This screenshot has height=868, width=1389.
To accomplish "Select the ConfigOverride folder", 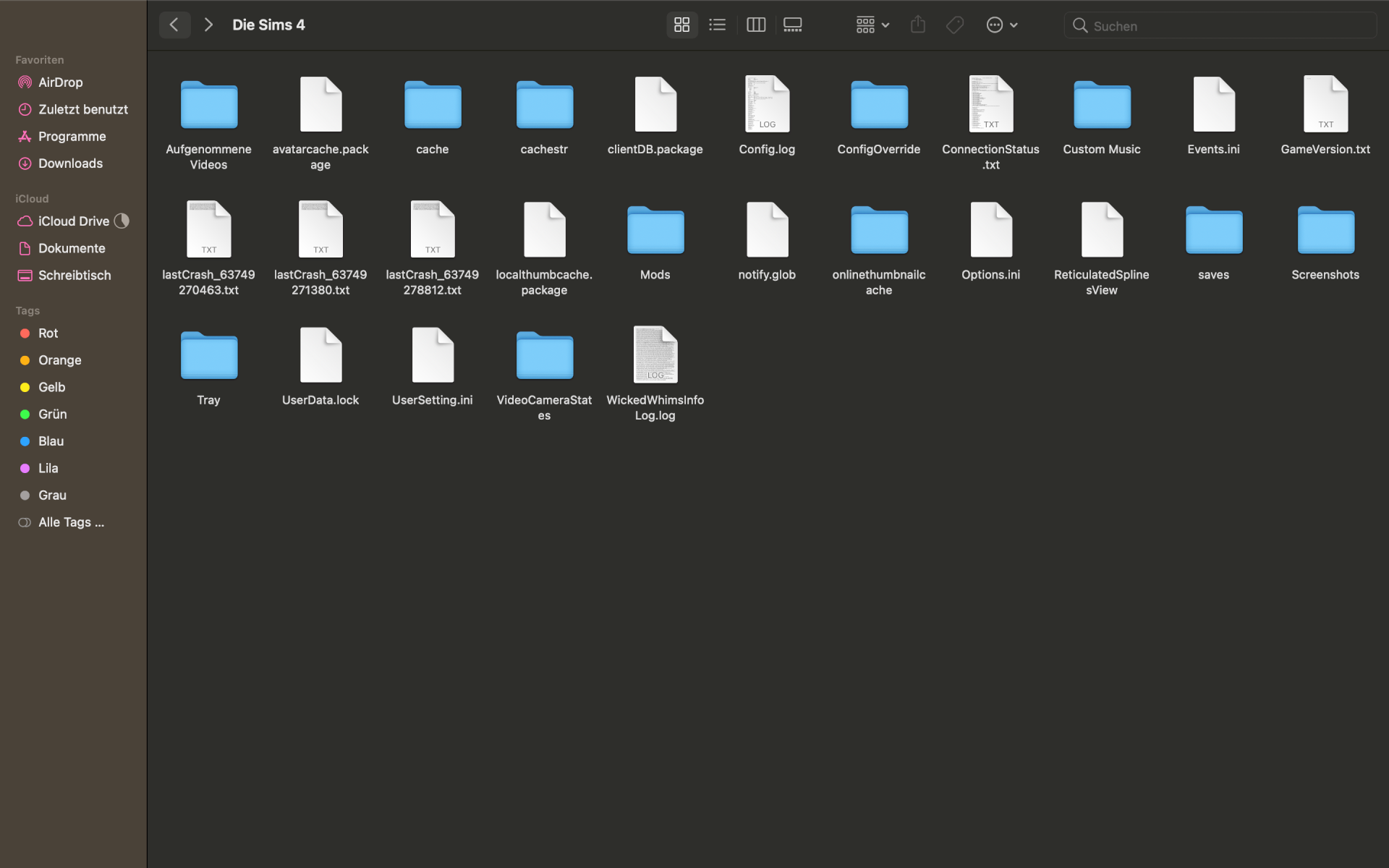I will pyautogui.click(x=879, y=106).
